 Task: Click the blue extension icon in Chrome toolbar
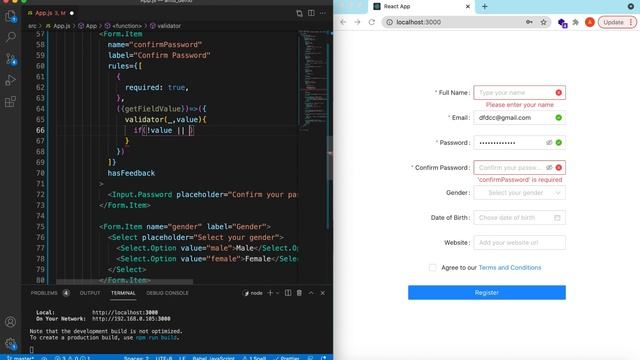pyautogui.click(x=562, y=23)
